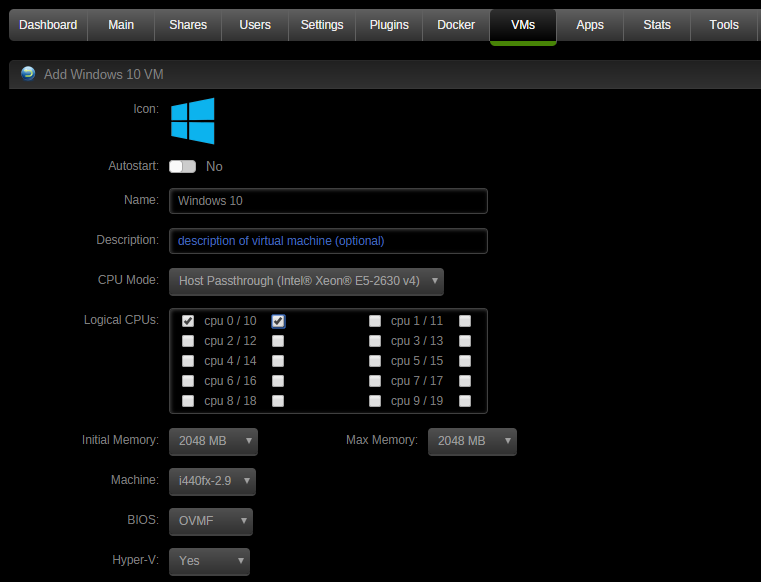Select the cpu 14 checkbox

click(278, 361)
